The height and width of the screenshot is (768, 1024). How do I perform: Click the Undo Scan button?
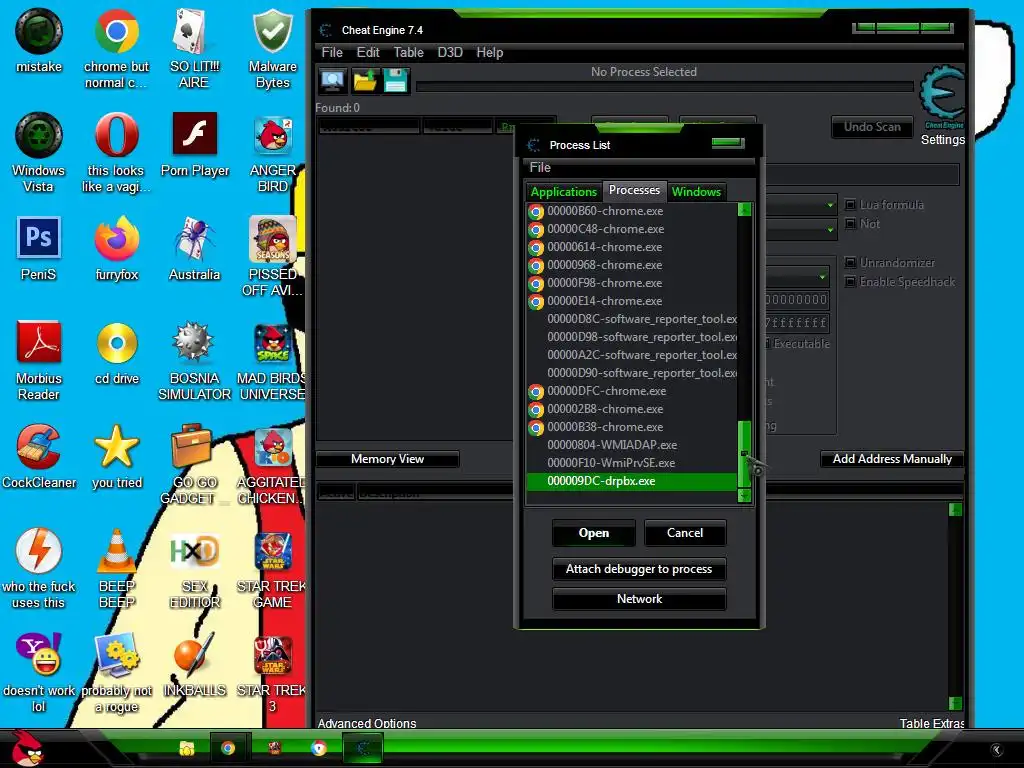[872, 127]
